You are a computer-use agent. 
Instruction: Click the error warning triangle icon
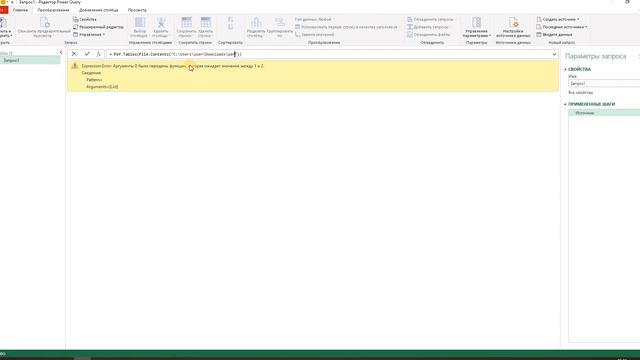[75, 66]
